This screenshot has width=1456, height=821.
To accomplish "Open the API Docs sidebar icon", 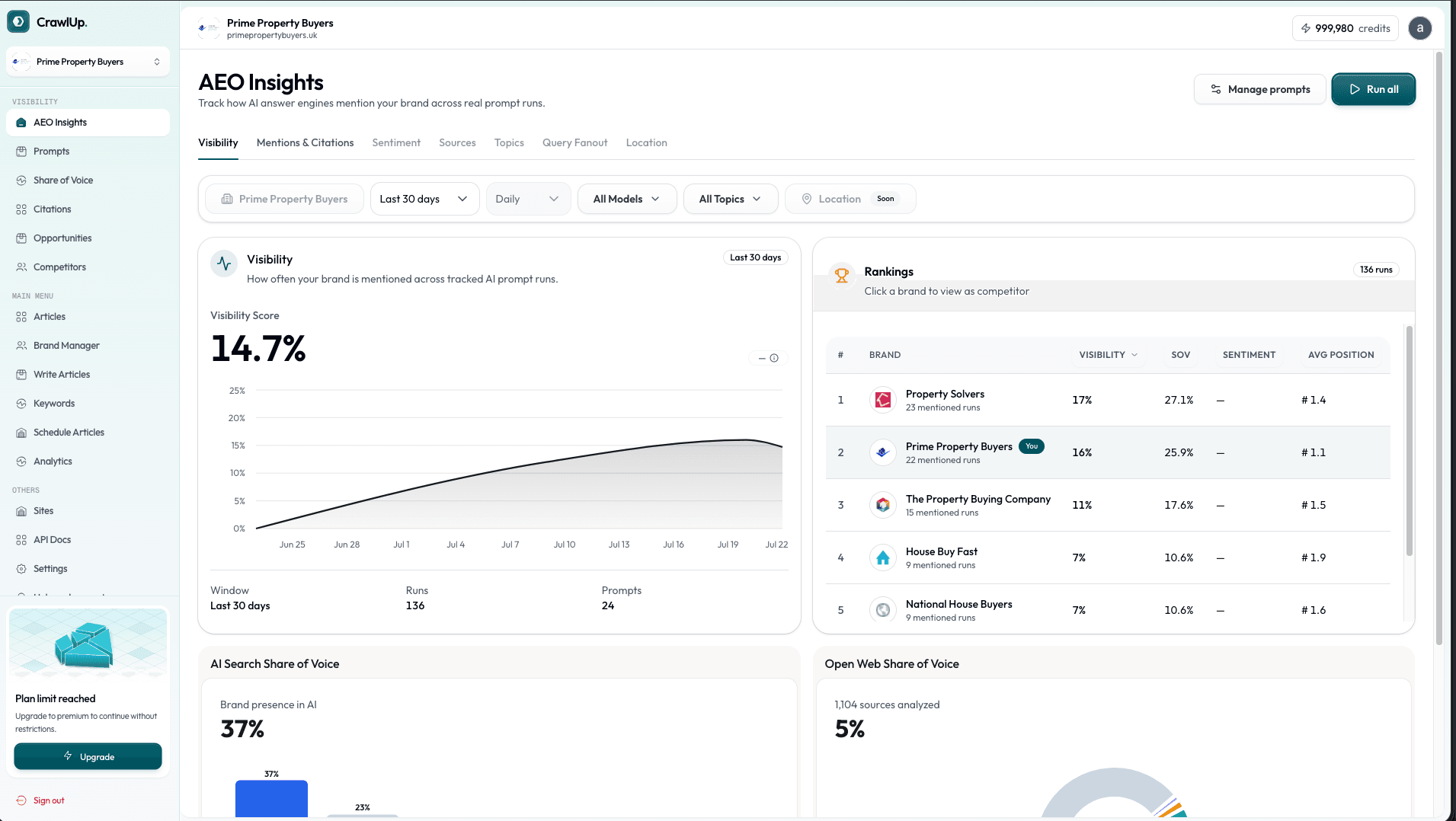I will (x=21, y=540).
